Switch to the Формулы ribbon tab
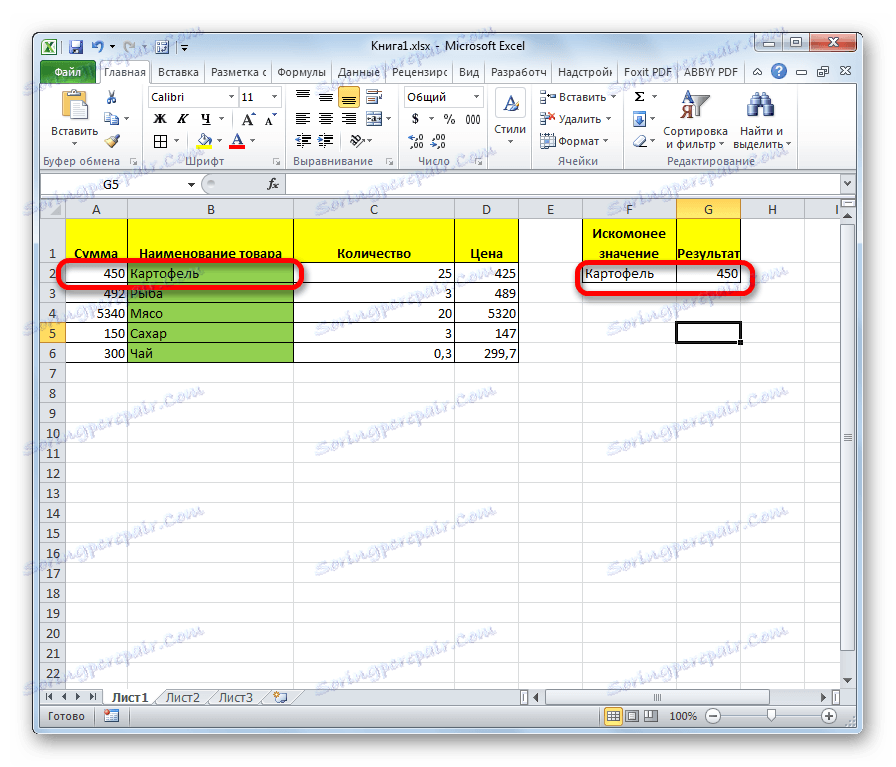Image resolution: width=896 pixels, height=767 pixels. click(301, 72)
